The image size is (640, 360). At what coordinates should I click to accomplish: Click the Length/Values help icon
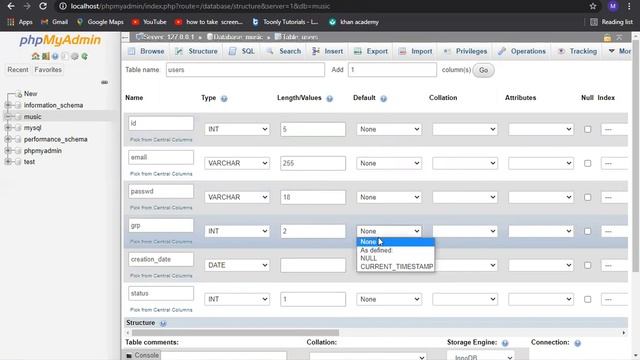(x=330, y=98)
